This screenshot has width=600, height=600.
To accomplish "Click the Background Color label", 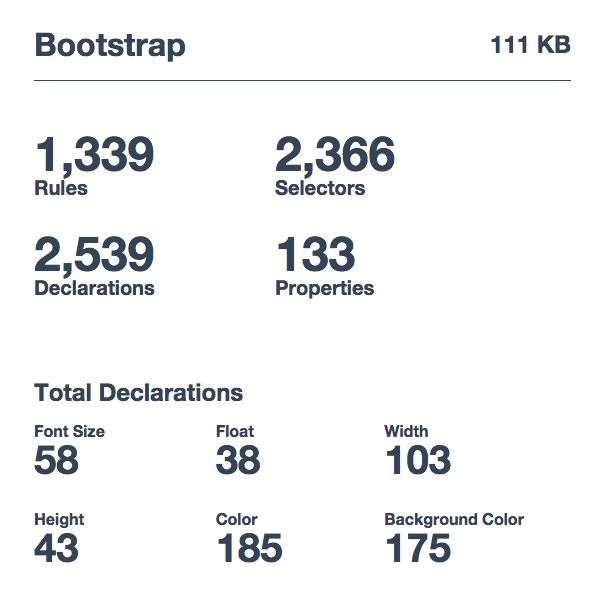I will click(454, 520).
